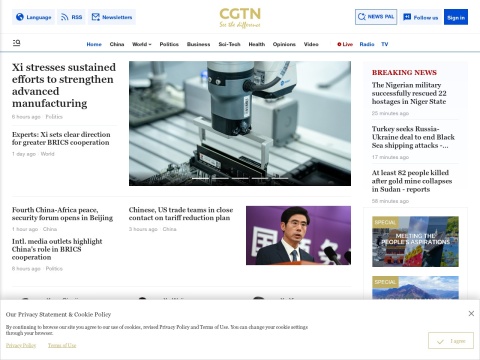Image resolution: width=480 pixels, height=360 pixels.
Task: Open the Experts BRICS cooperation article
Action: pos(61,138)
